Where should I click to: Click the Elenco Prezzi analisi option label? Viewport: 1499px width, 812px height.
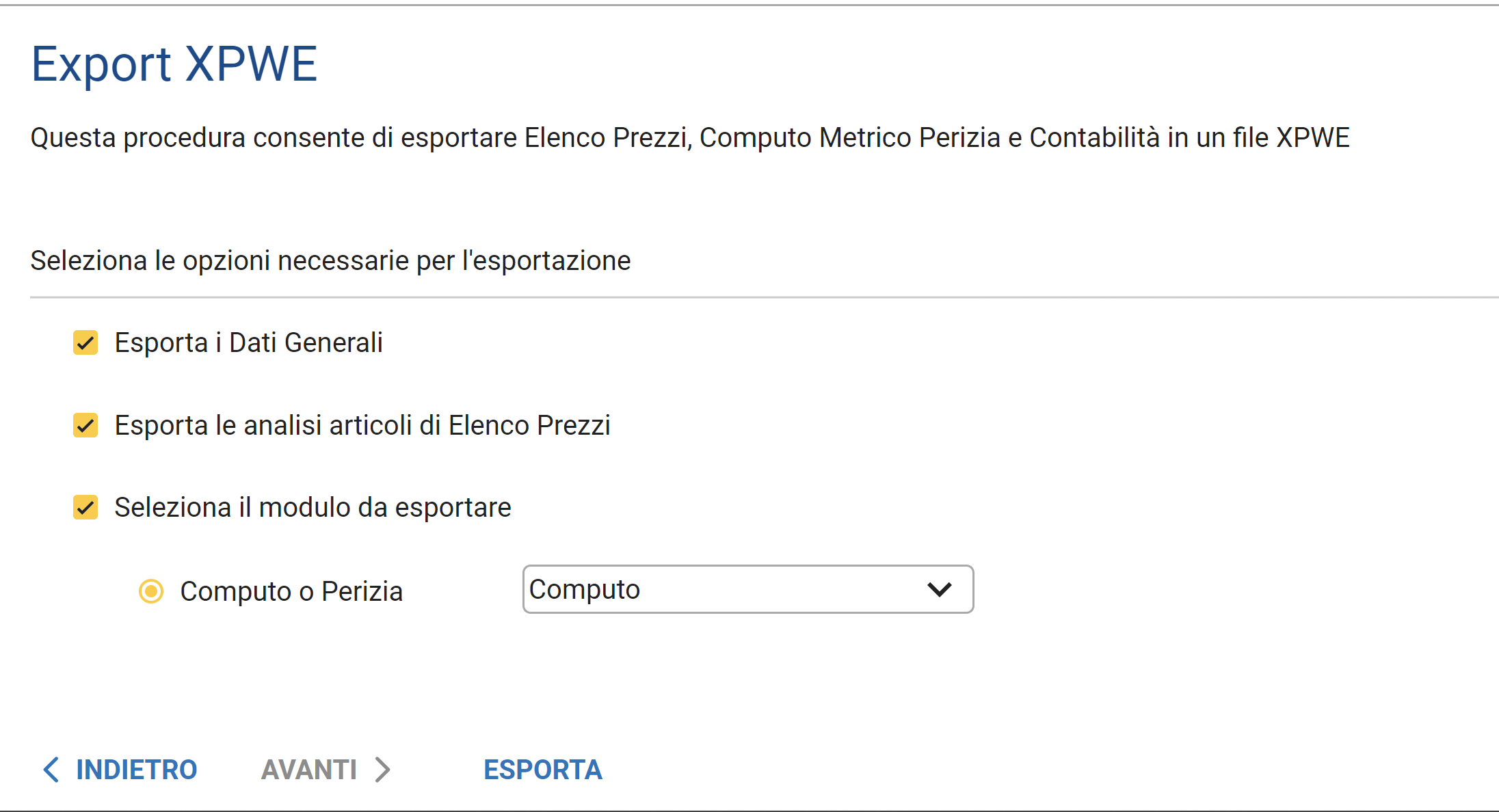(x=362, y=425)
